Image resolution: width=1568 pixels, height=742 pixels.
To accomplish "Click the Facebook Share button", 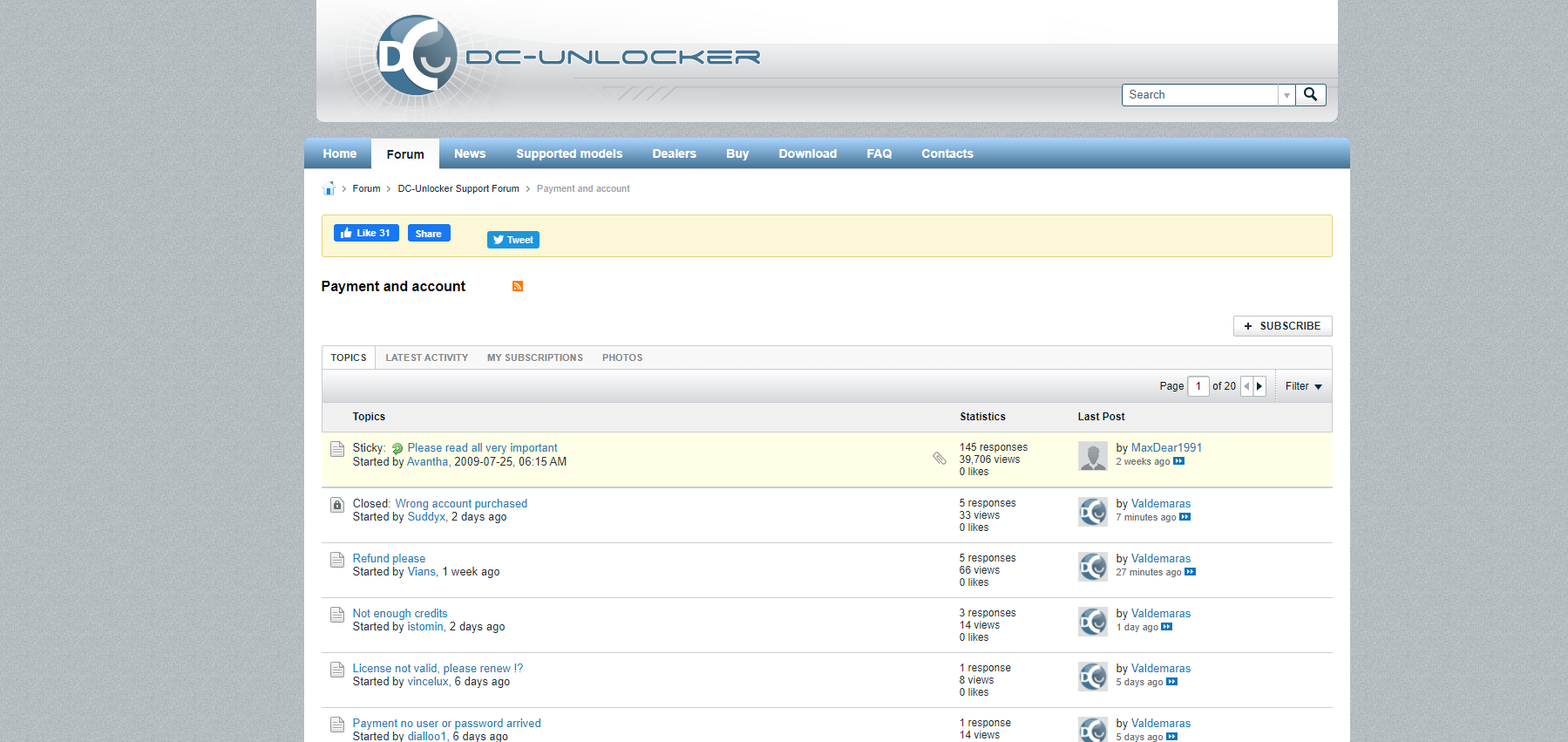I will [429, 233].
